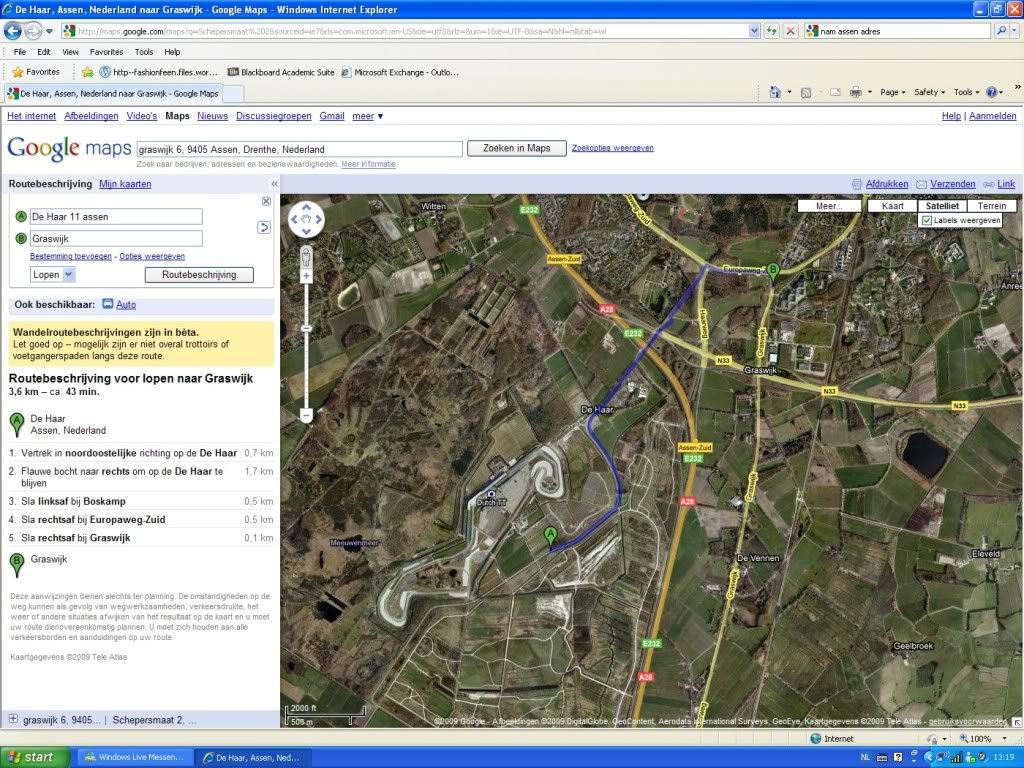Screen dimensions: 1024x768
Task: Click the zoom in plus button
Action: tap(306, 276)
